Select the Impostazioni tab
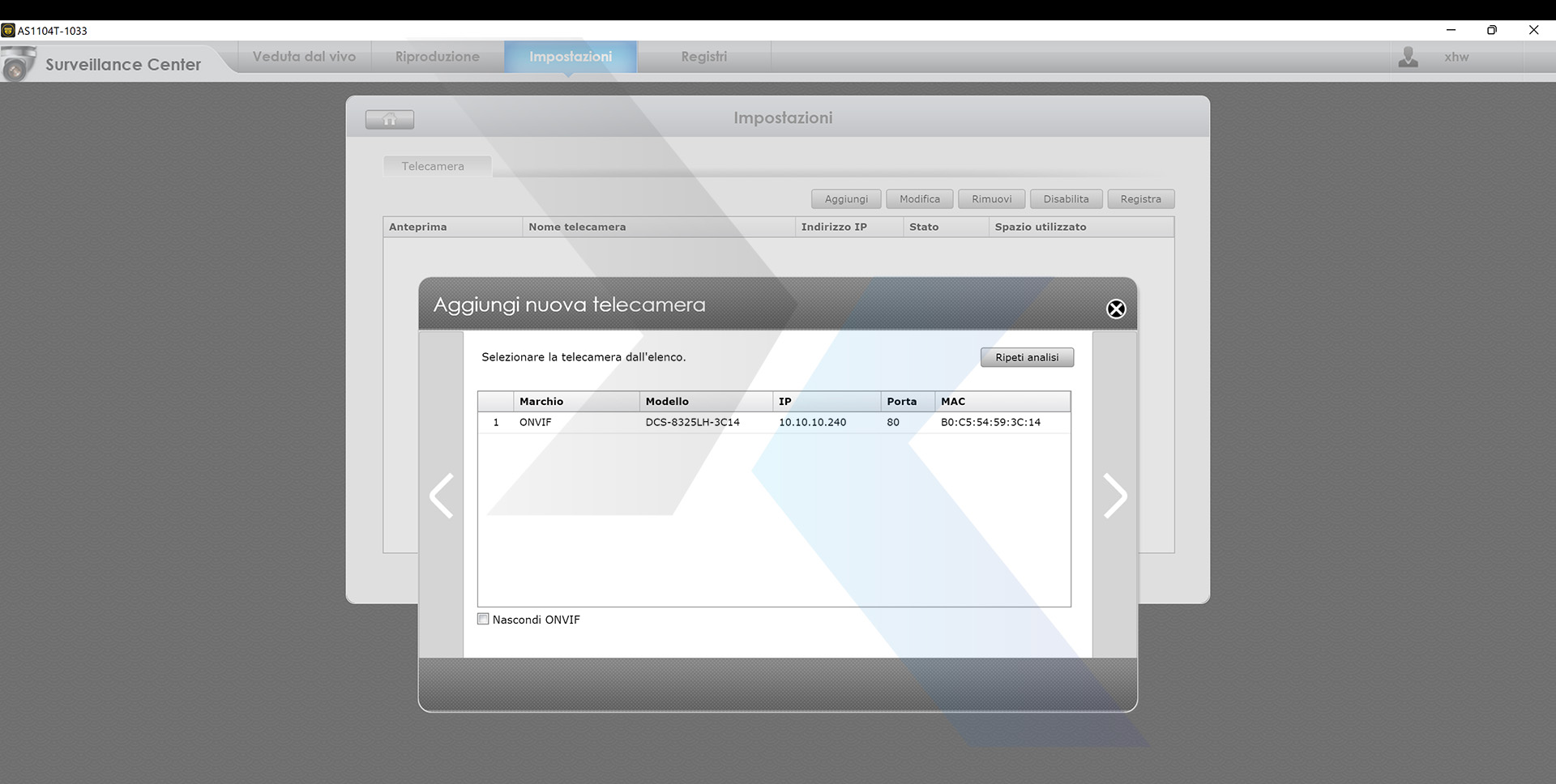Image resolution: width=1556 pixels, height=784 pixels. (571, 57)
